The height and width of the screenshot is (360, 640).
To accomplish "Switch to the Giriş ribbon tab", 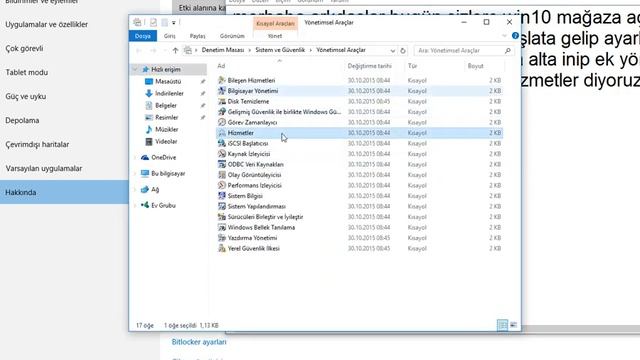I will (x=169, y=36).
